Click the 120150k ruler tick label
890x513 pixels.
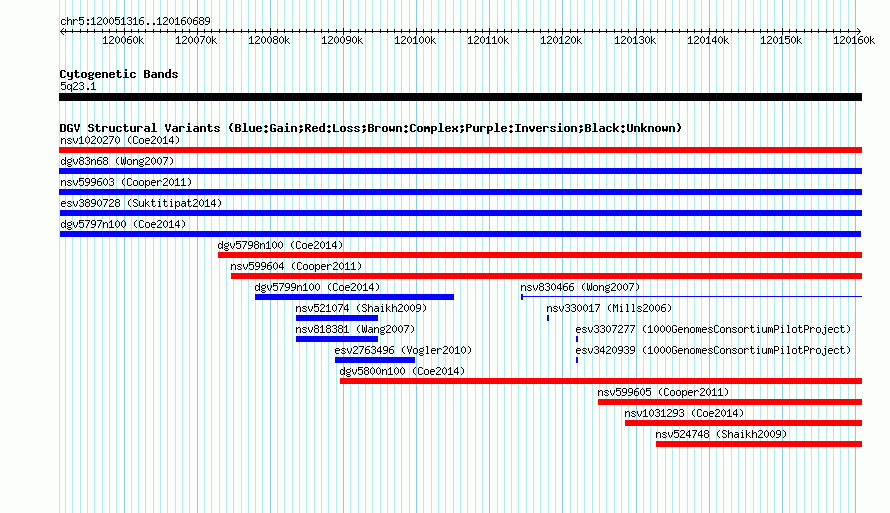click(x=781, y=40)
